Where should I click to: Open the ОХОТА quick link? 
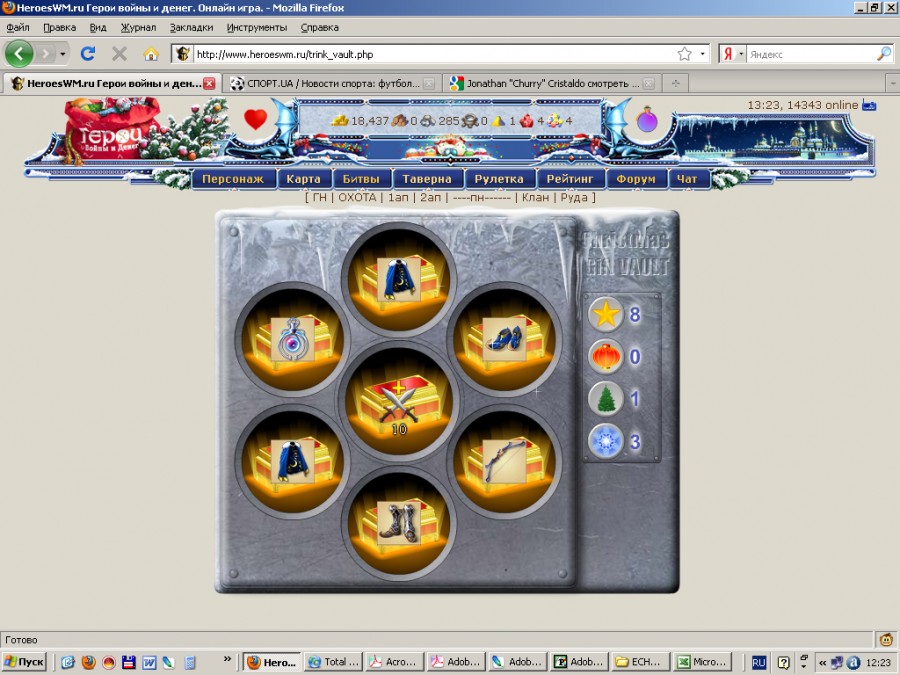point(357,197)
